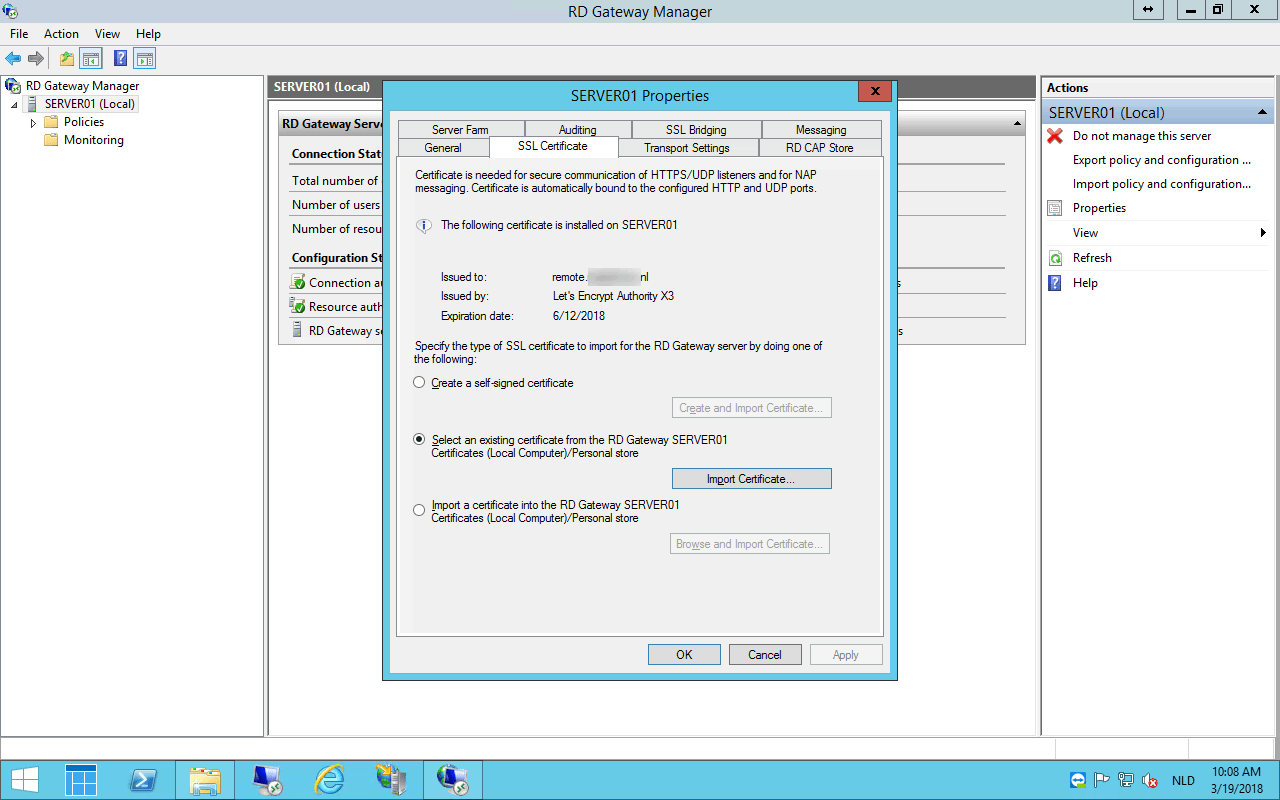The image size is (1280, 800).
Task: Collapse the RD Gateway Server status section arrow
Action: coord(1018,124)
